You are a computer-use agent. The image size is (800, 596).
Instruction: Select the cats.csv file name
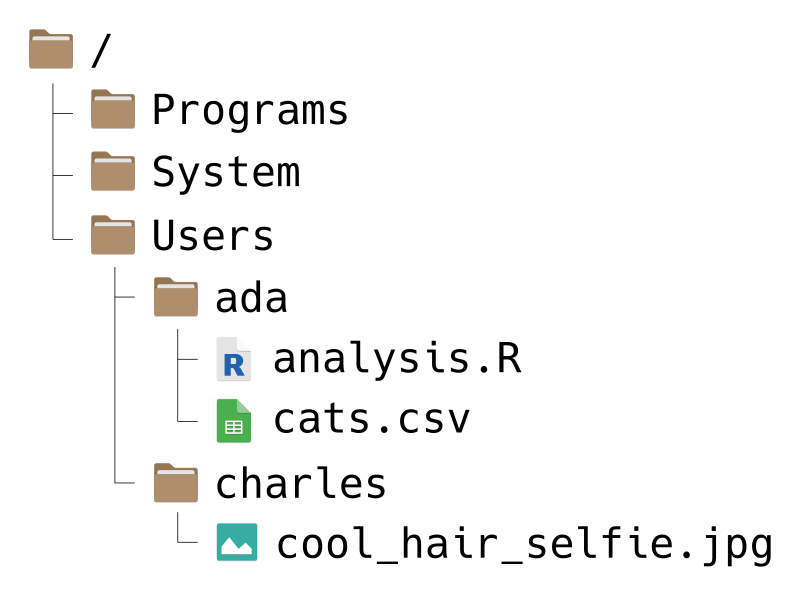point(372,420)
